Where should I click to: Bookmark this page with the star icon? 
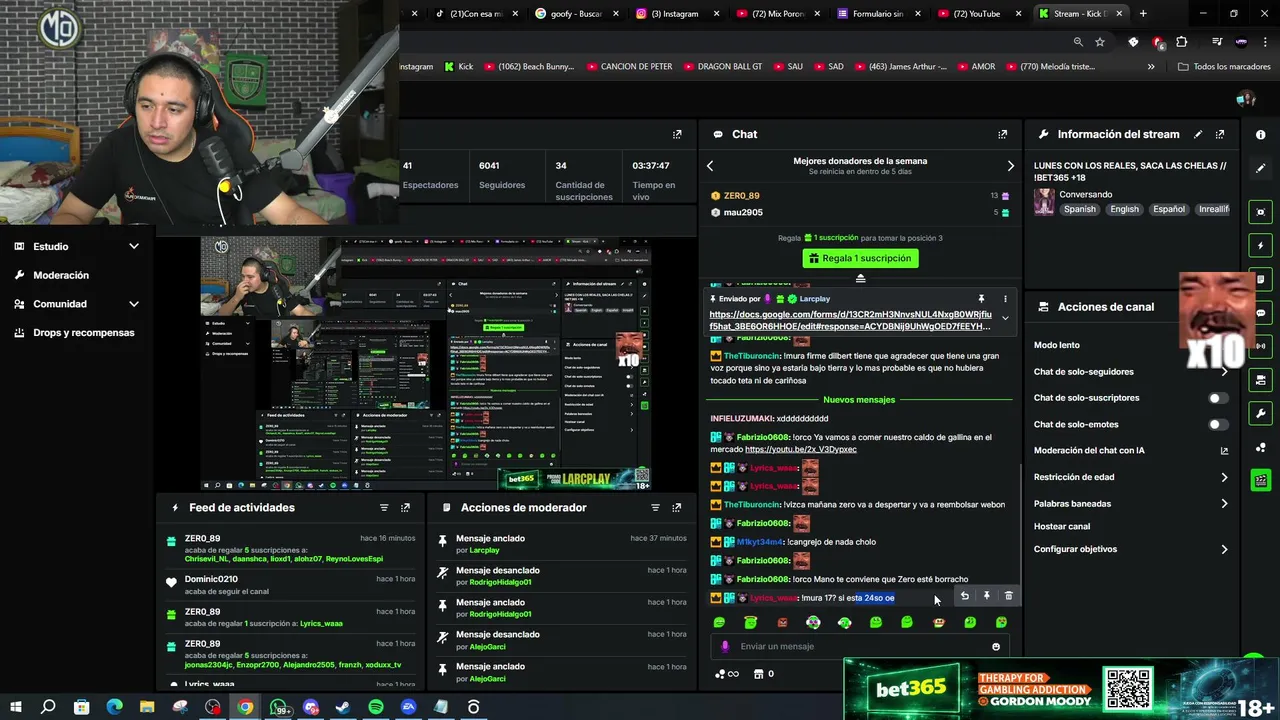pos(1100,42)
